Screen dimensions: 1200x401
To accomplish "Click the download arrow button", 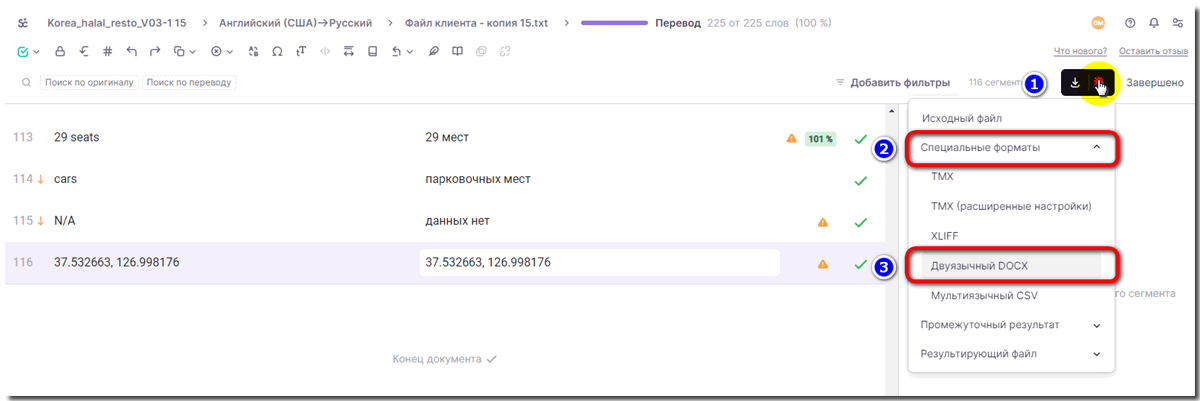I will coord(1075,83).
